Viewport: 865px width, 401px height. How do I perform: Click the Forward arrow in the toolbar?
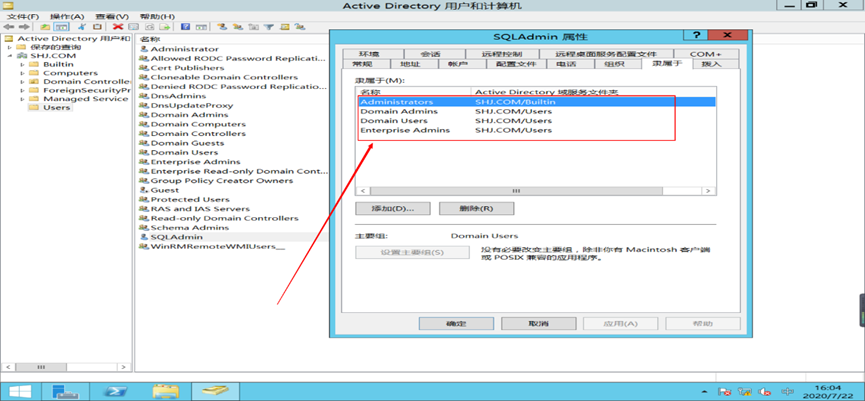coord(24,26)
